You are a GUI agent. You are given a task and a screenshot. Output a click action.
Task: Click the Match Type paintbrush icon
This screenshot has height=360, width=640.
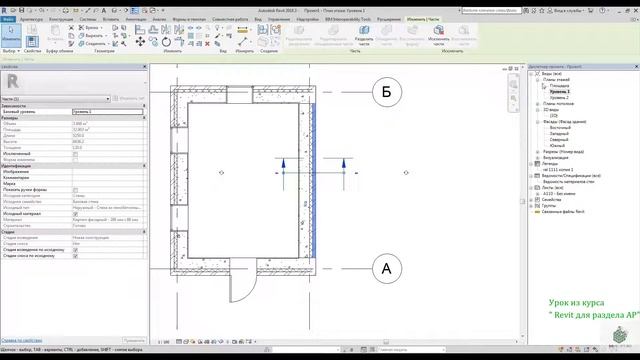click(71, 44)
